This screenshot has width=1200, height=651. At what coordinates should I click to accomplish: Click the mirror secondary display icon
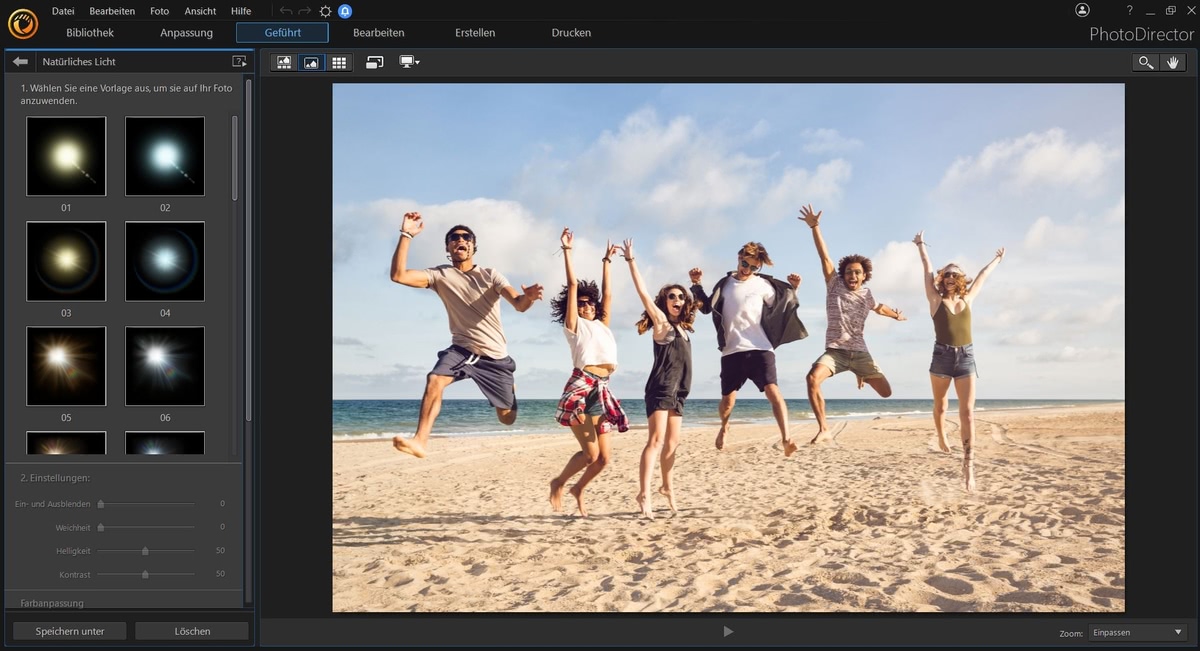tap(375, 62)
